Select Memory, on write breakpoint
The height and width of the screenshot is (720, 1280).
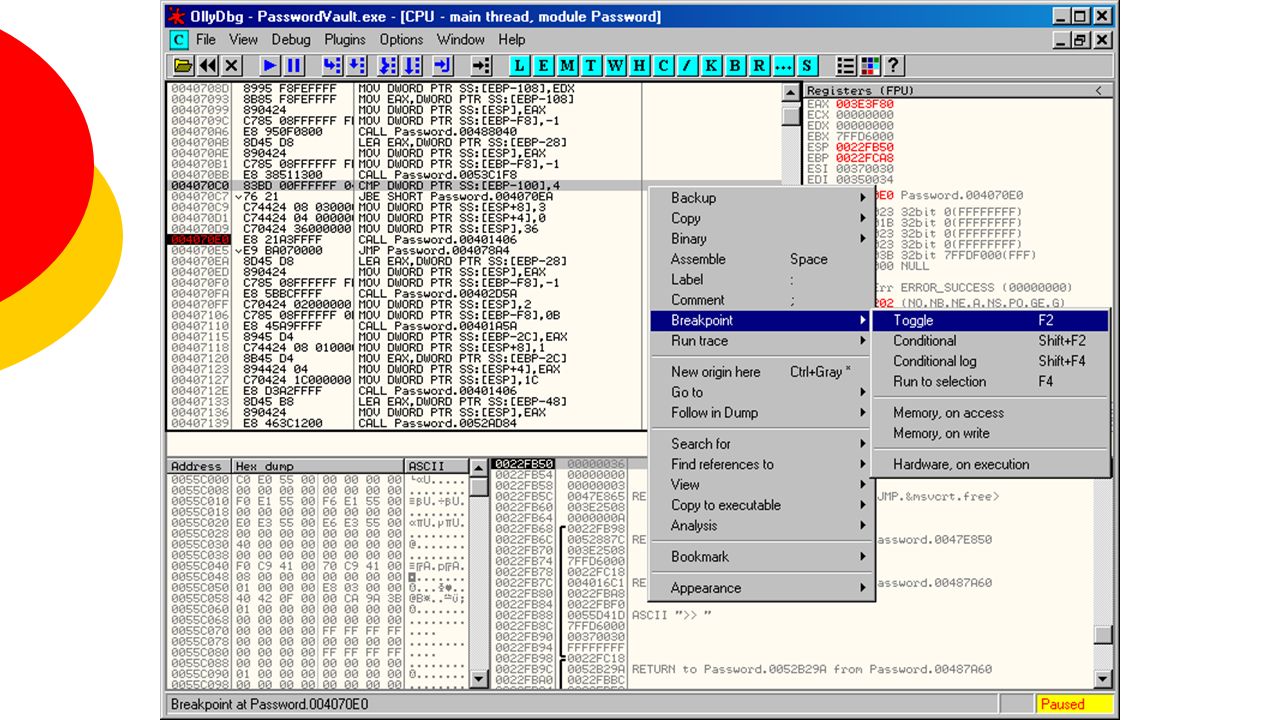click(990, 433)
